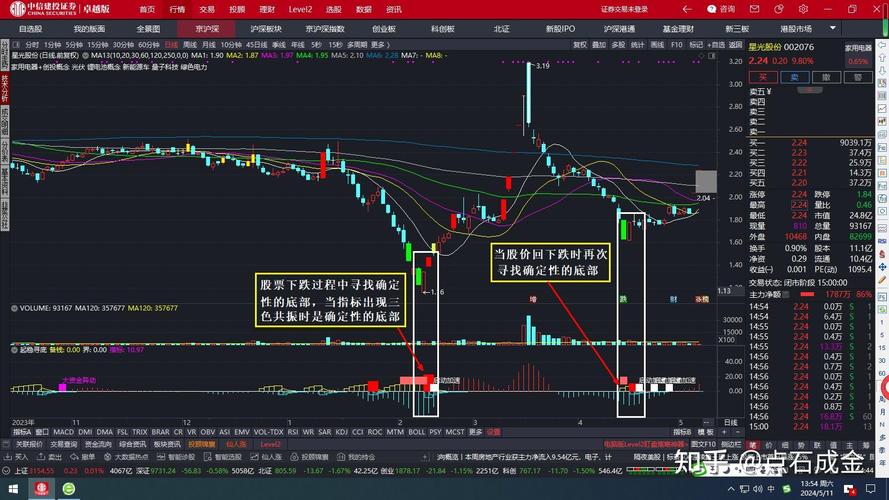The height and width of the screenshot is (500, 889).
Task: Switch to the 资金流向 tab
Action: (x=98, y=444)
